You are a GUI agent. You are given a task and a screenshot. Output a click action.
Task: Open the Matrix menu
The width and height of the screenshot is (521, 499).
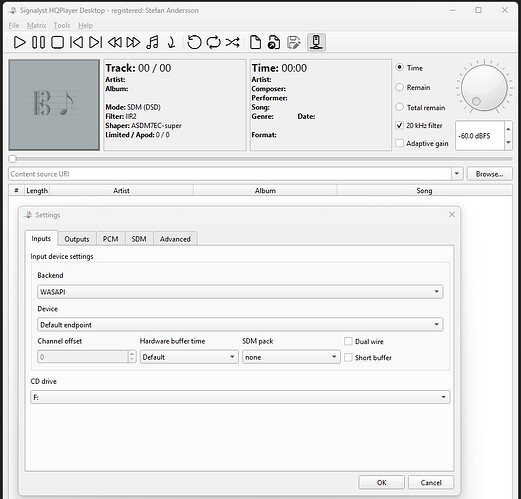(x=36, y=25)
